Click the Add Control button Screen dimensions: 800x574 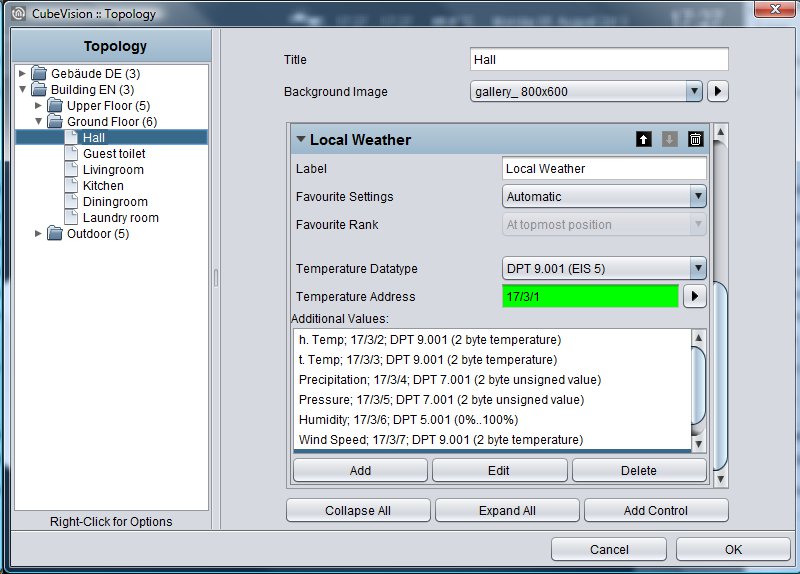tap(656, 510)
